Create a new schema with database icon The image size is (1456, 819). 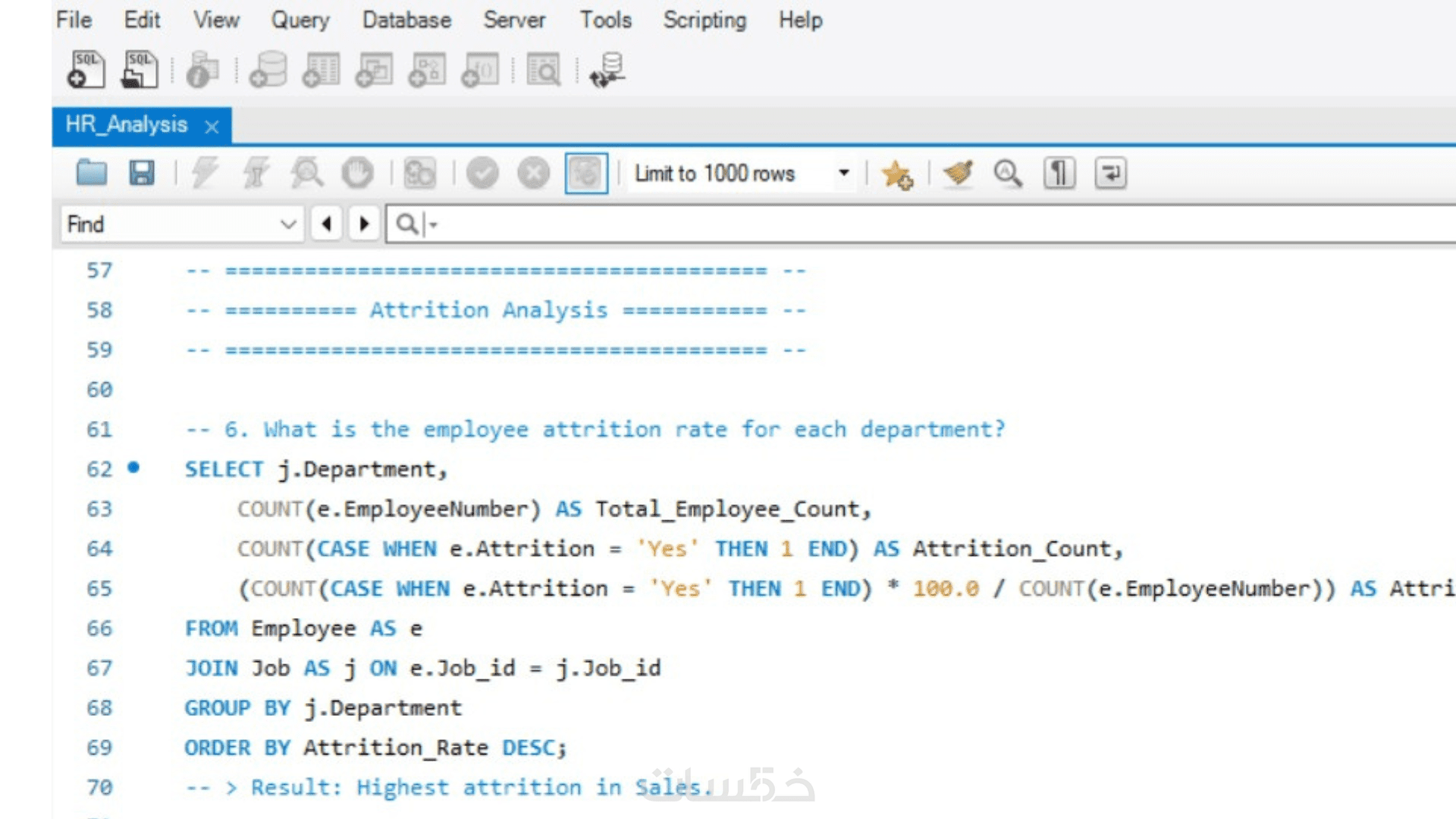[x=268, y=70]
